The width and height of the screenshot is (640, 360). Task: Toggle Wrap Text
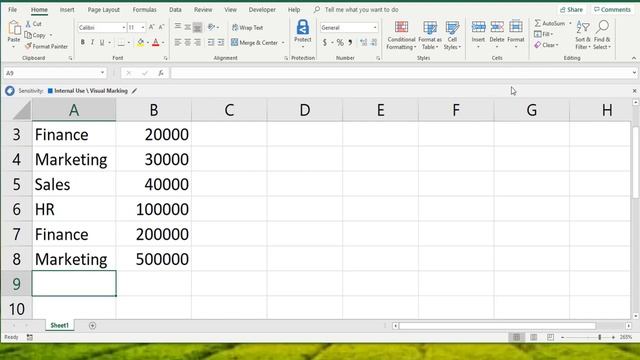(x=247, y=27)
